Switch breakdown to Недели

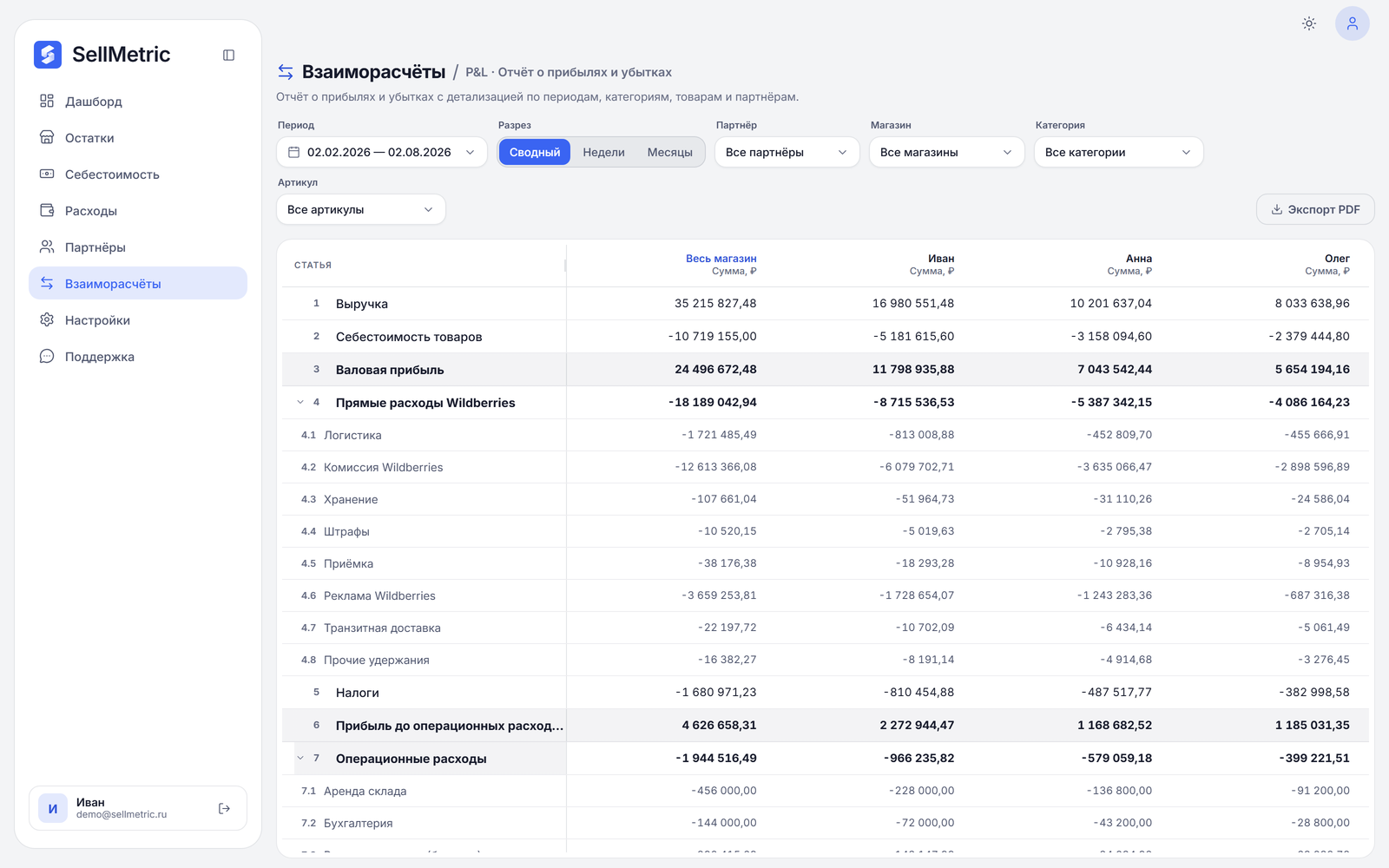tap(603, 152)
